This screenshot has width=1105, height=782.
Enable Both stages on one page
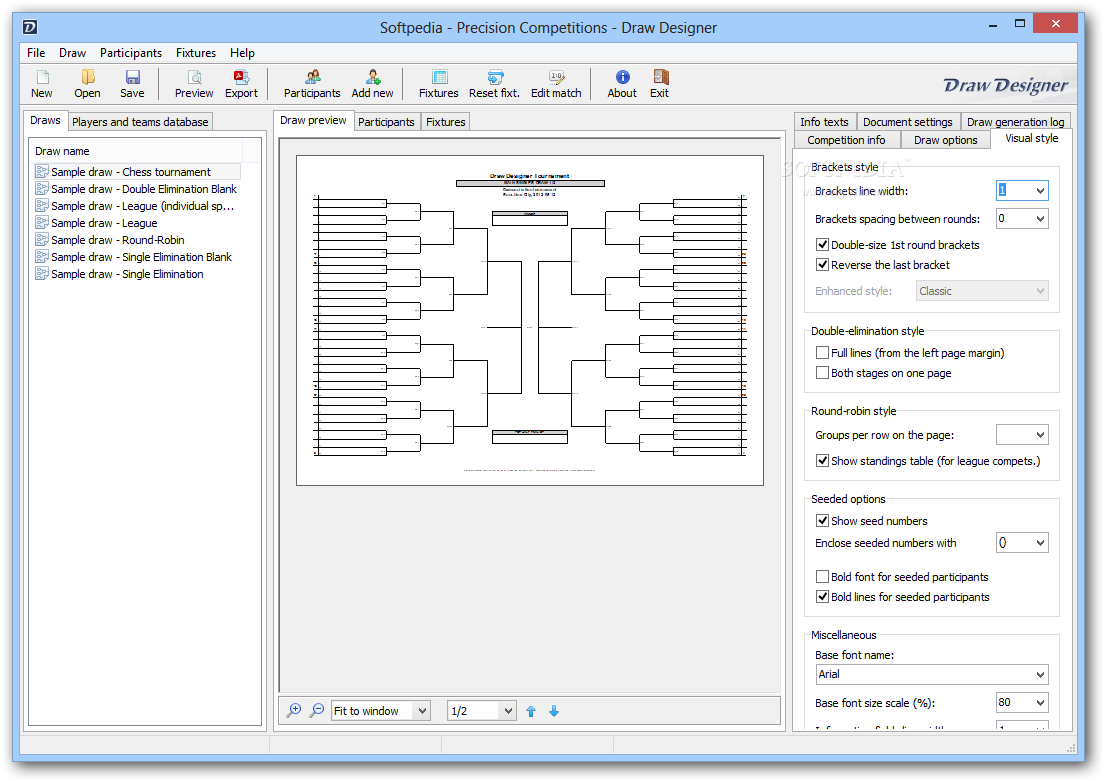tap(822, 373)
